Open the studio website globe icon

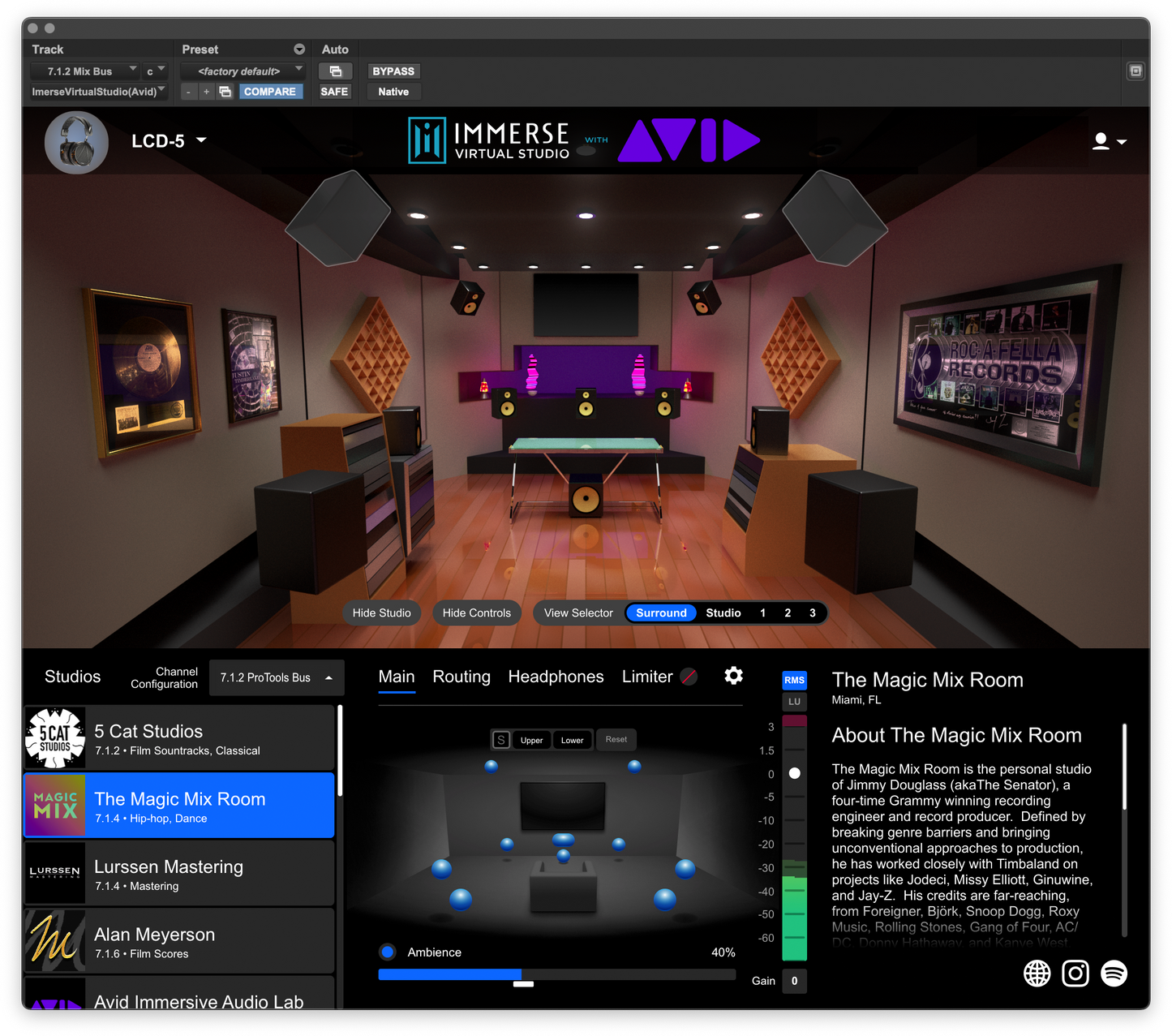click(x=1037, y=973)
